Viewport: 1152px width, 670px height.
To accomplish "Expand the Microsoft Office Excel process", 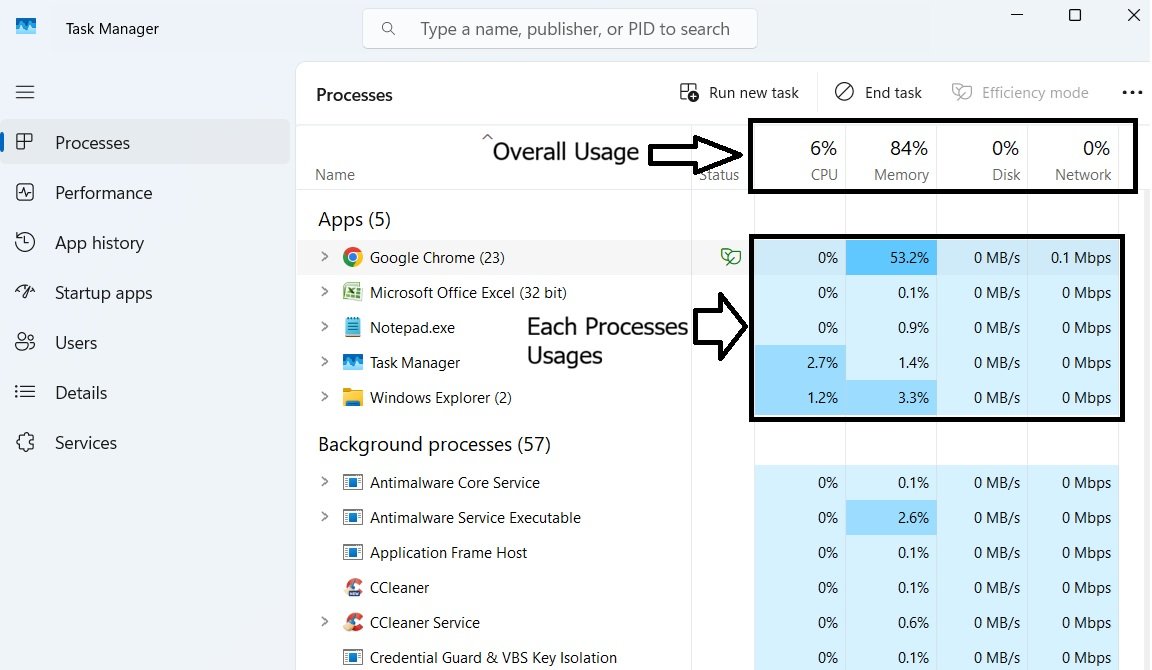I will point(324,292).
